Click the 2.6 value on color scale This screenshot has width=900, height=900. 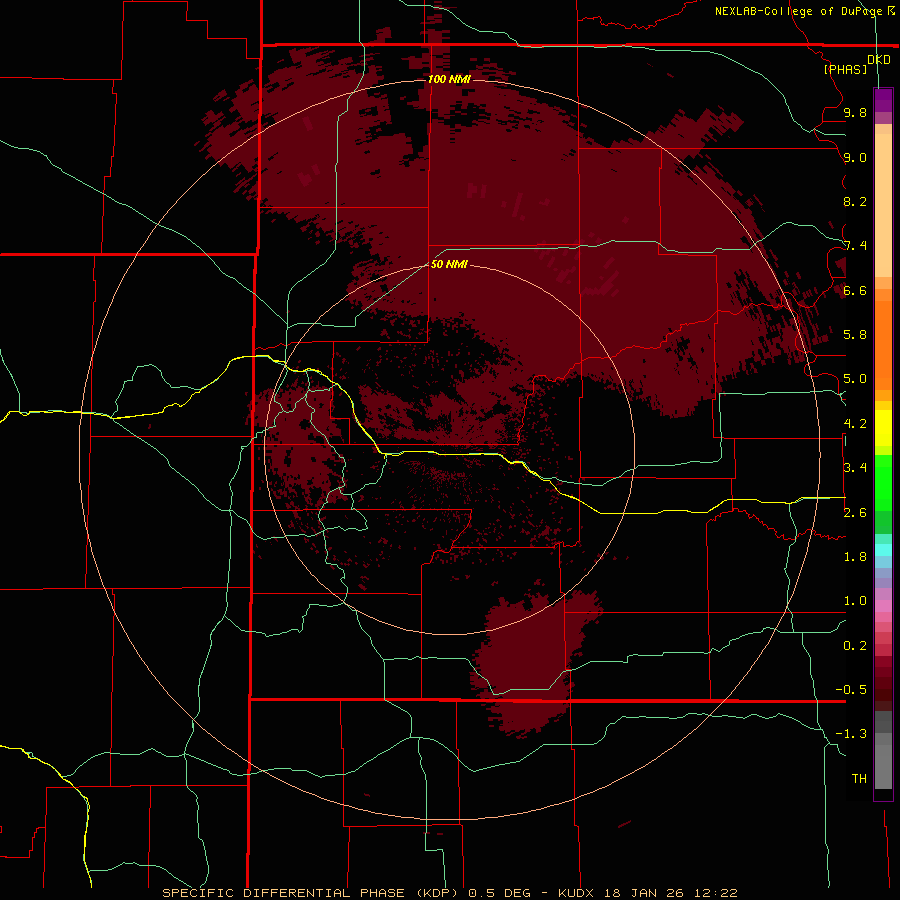point(855,513)
